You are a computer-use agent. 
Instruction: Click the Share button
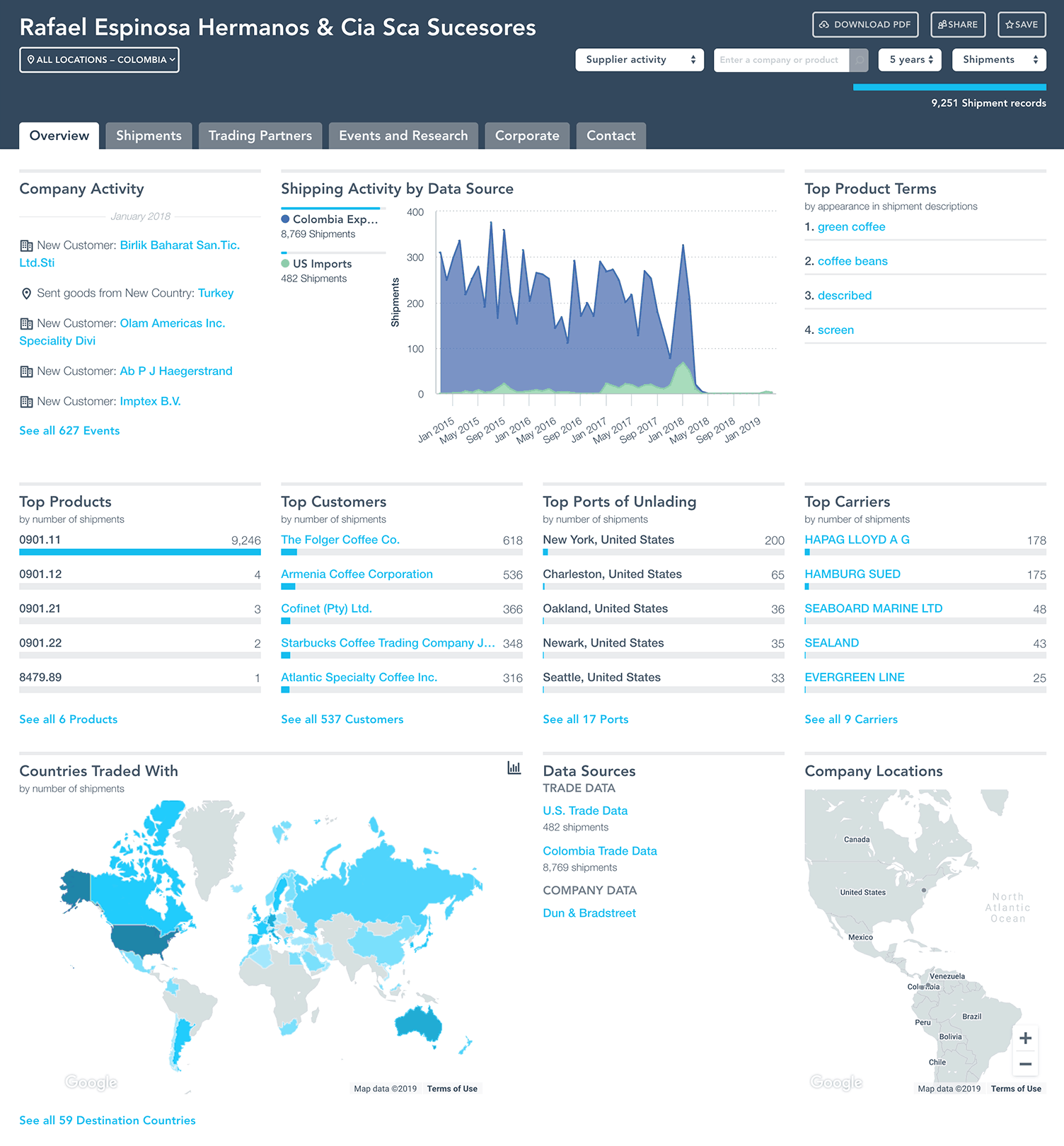tap(958, 25)
